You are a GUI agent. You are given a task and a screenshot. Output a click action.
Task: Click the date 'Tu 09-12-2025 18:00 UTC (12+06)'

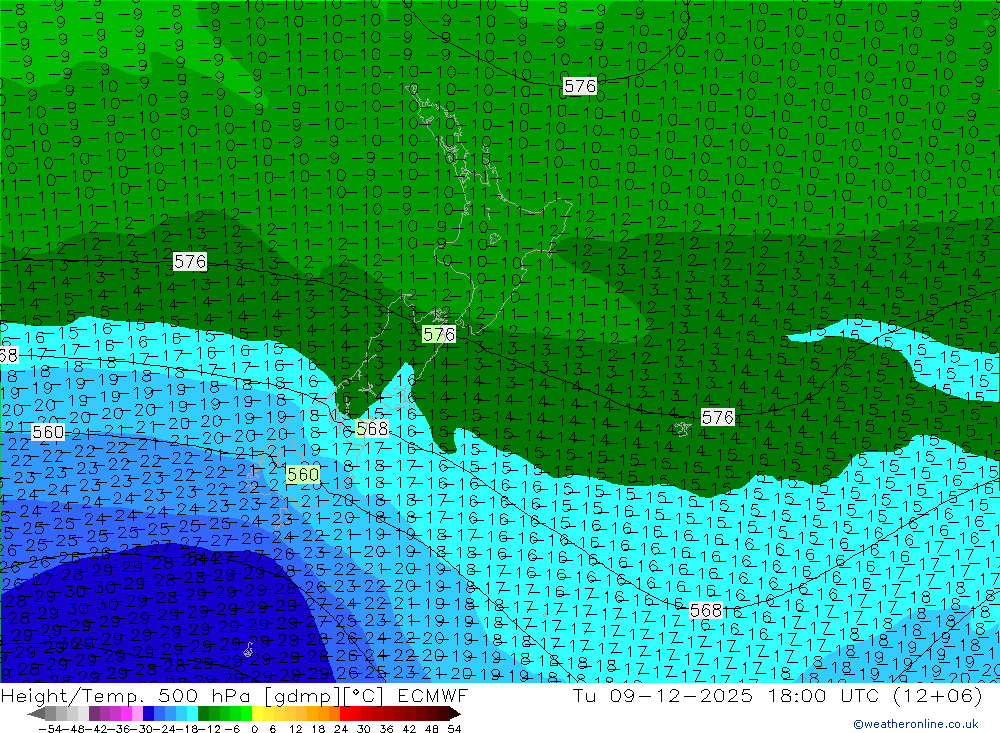tap(777, 695)
